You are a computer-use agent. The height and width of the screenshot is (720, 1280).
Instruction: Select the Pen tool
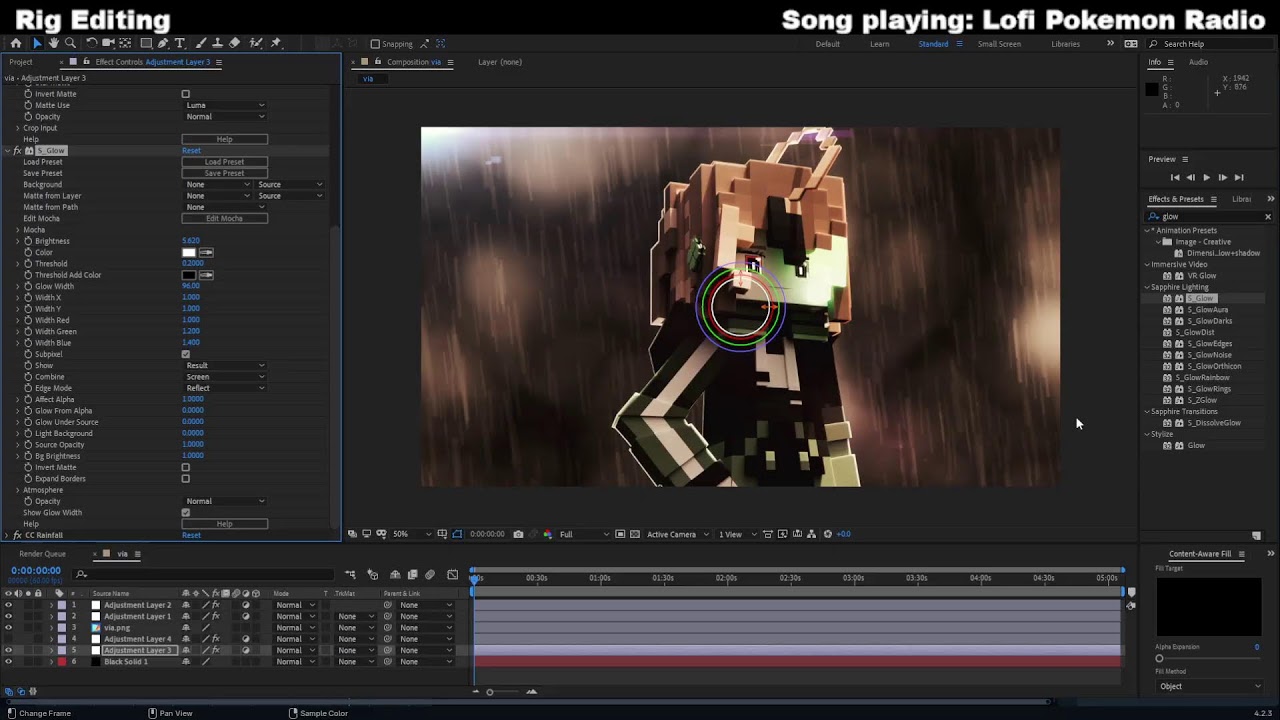pos(163,43)
